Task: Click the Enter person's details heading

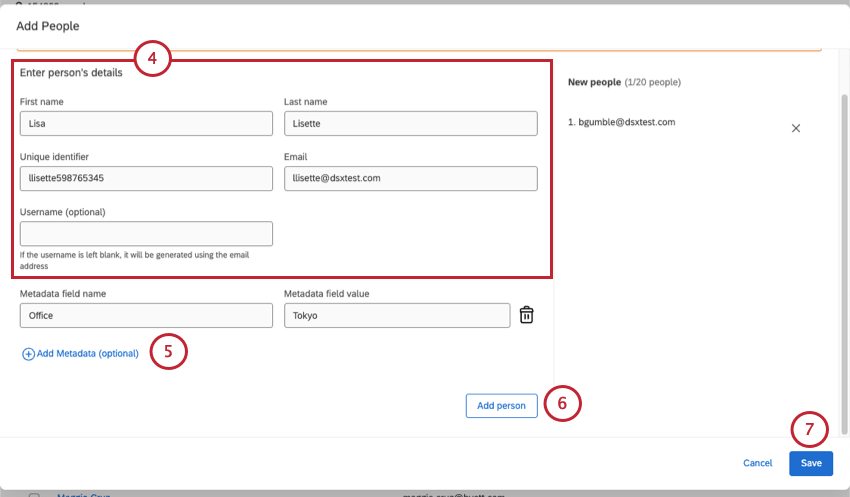Action: (71, 73)
